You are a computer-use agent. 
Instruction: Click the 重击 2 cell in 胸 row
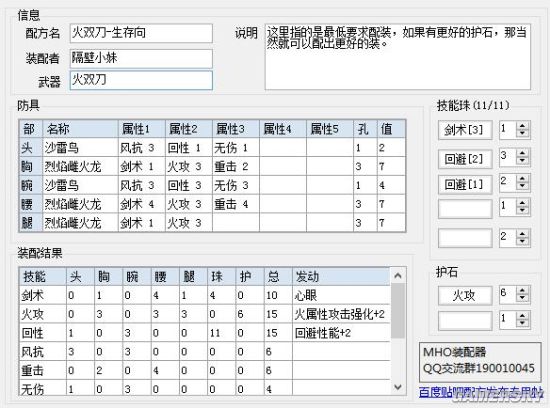click(236, 166)
